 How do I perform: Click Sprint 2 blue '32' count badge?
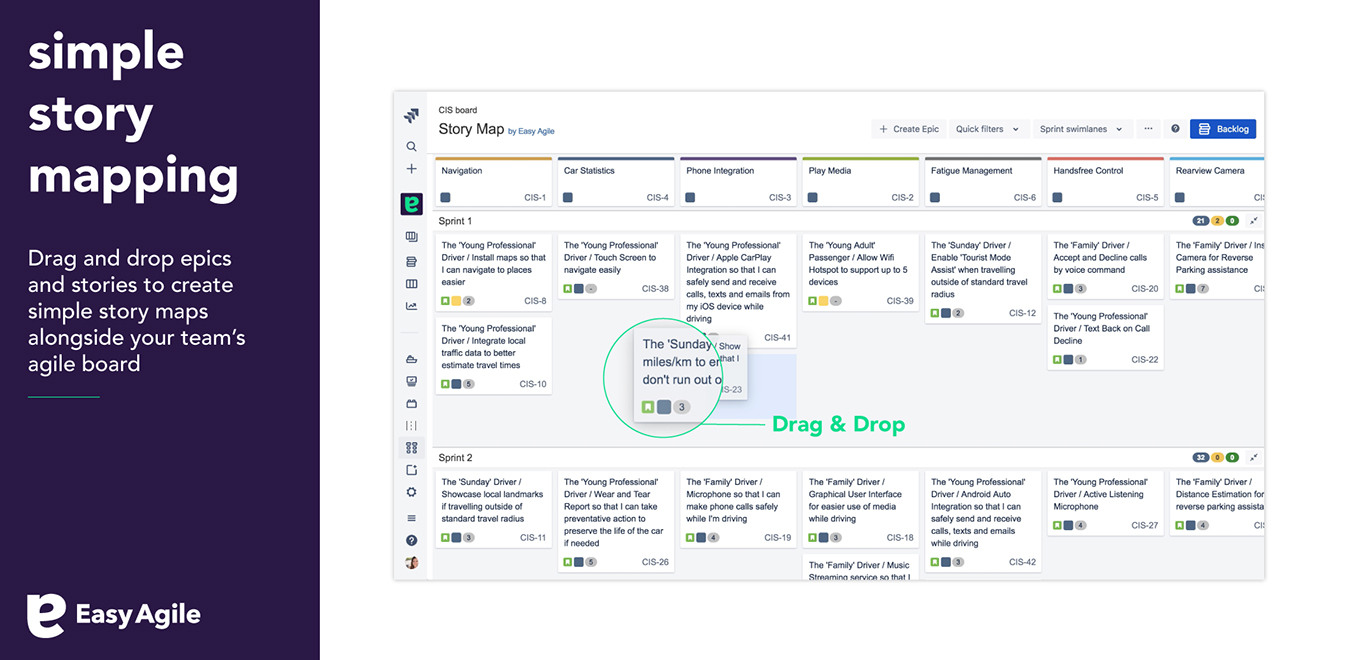pos(1201,458)
